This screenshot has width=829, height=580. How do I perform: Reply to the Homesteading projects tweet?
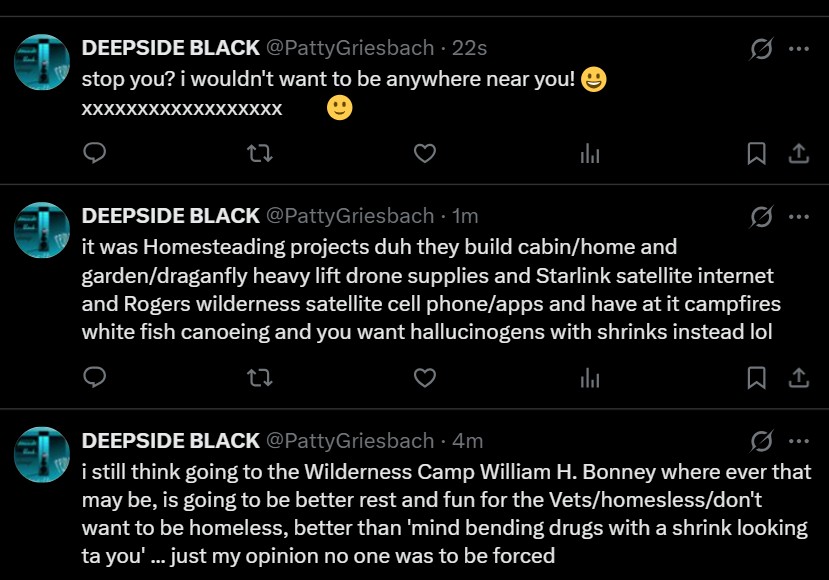tap(95, 377)
